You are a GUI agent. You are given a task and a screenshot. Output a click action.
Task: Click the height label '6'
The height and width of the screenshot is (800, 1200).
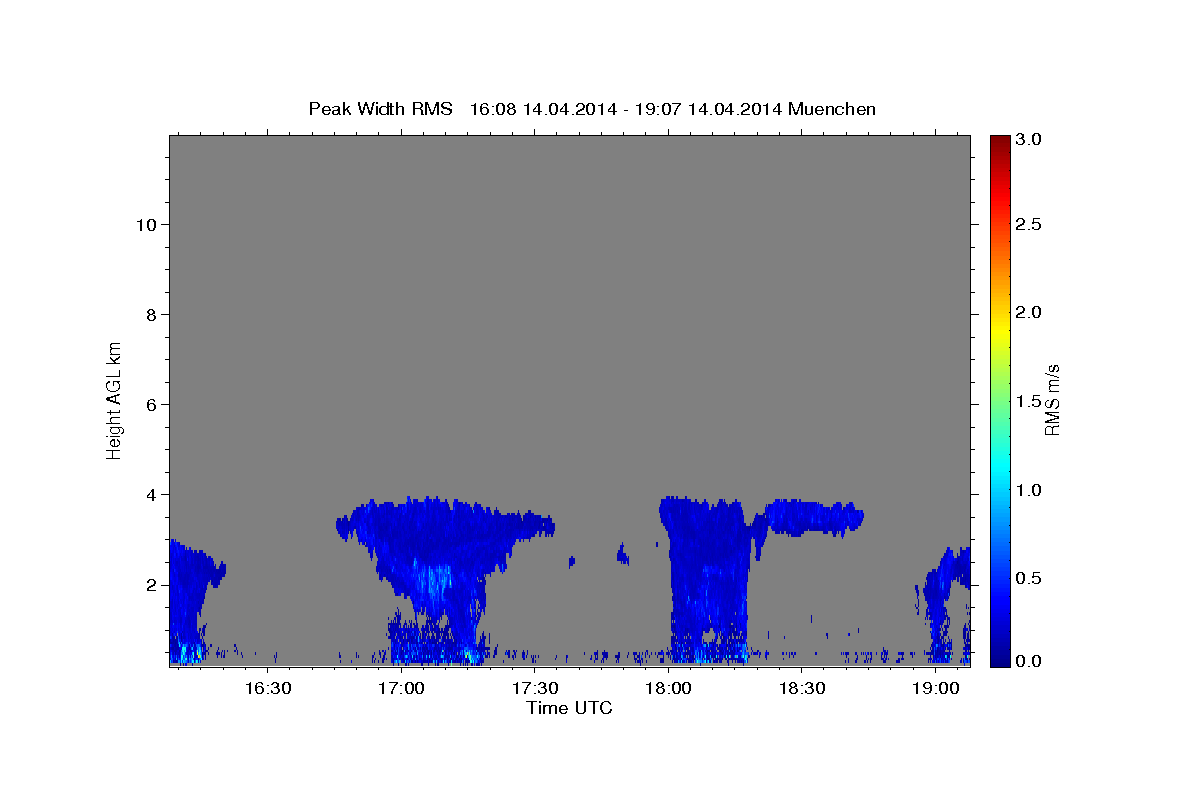click(150, 404)
